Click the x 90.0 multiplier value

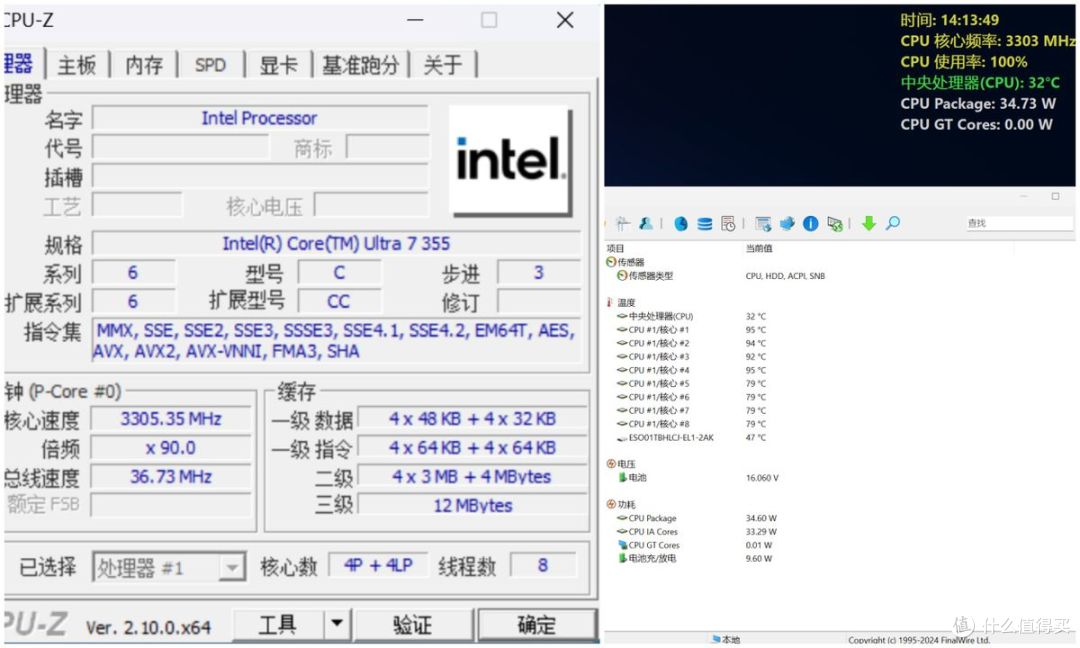[171, 448]
